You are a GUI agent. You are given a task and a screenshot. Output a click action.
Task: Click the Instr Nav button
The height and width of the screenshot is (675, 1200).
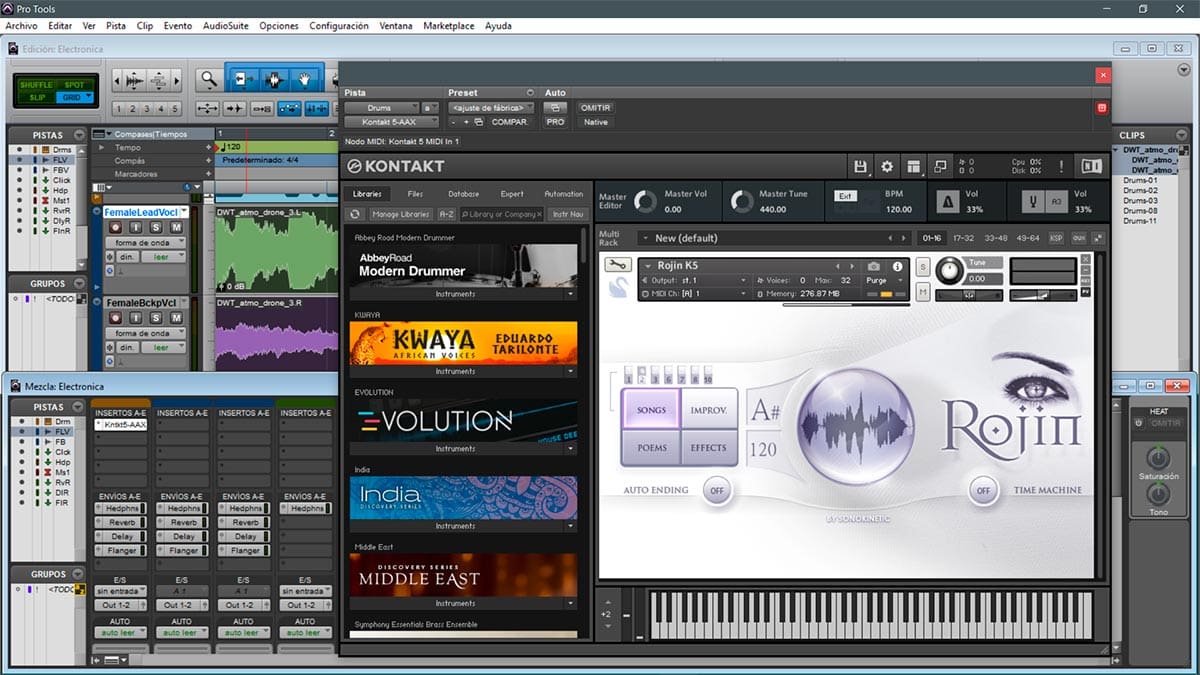pos(567,214)
